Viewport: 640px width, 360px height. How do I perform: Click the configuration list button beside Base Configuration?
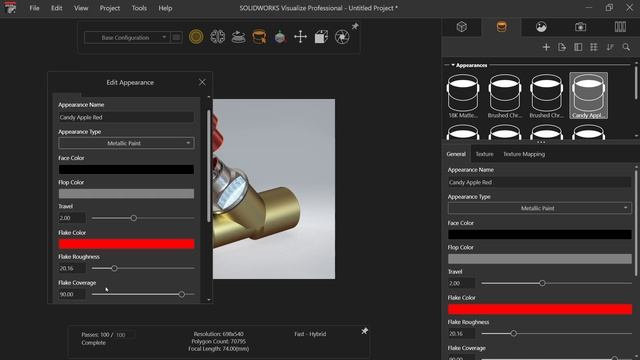point(176,38)
